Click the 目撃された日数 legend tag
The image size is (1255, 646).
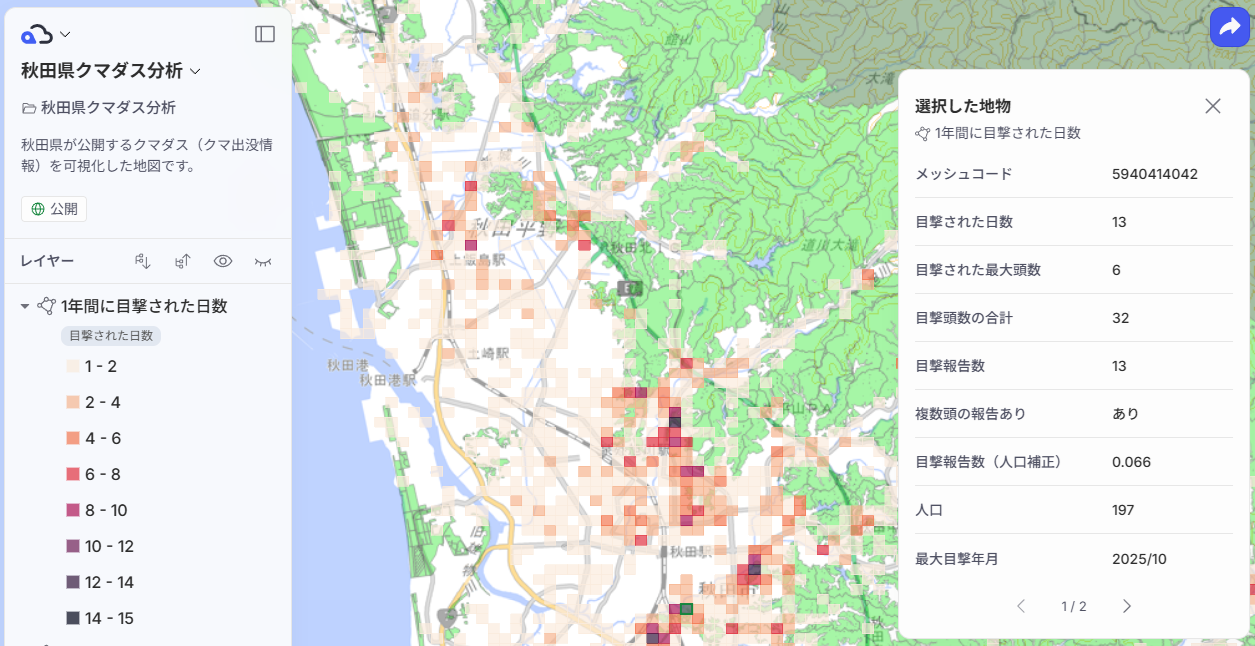point(111,336)
